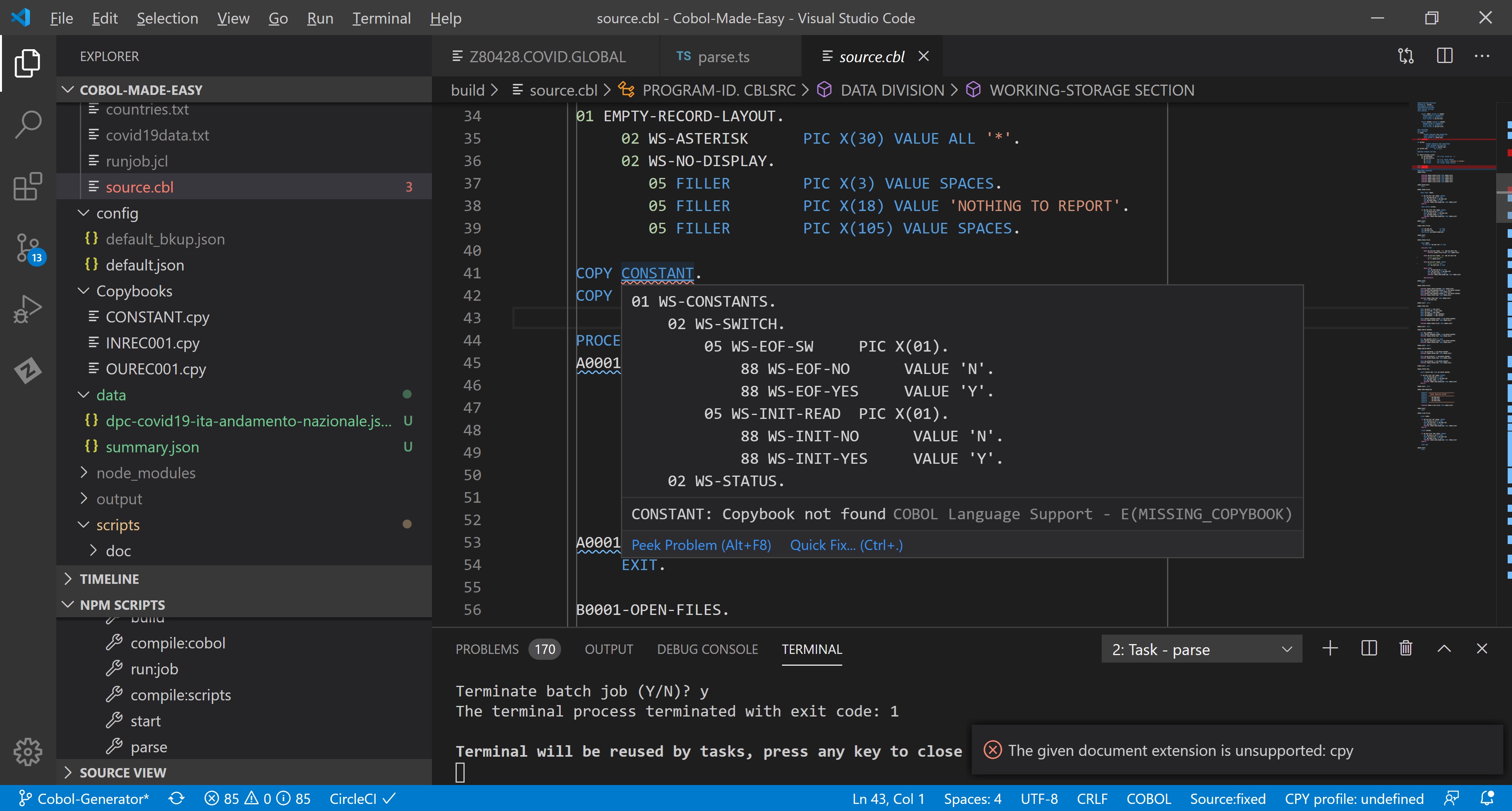Open the Extensions view icon
The height and width of the screenshot is (811, 1512).
pos(28,187)
